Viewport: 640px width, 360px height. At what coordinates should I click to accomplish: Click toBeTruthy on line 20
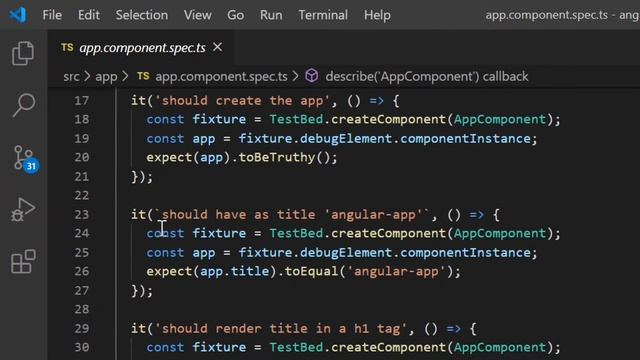pyautogui.click(x=277, y=157)
